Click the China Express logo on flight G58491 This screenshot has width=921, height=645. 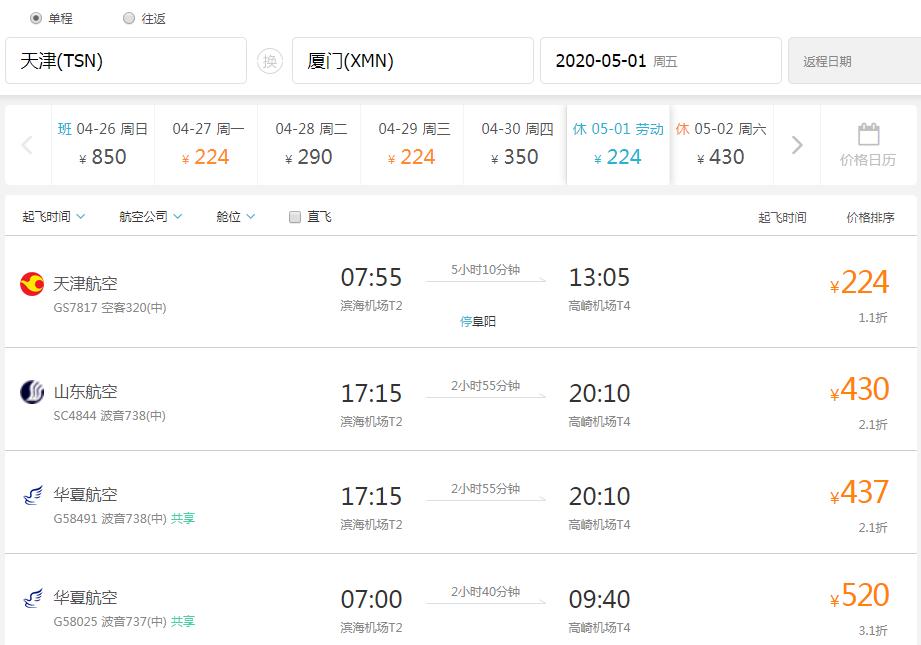click(x=32, y=495)
